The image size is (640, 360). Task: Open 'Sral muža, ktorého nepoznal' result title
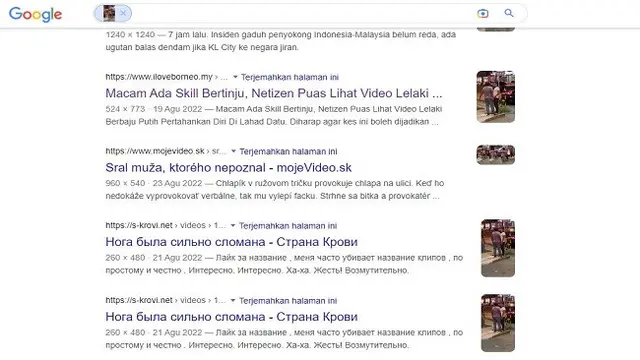(x=229, y=167)
